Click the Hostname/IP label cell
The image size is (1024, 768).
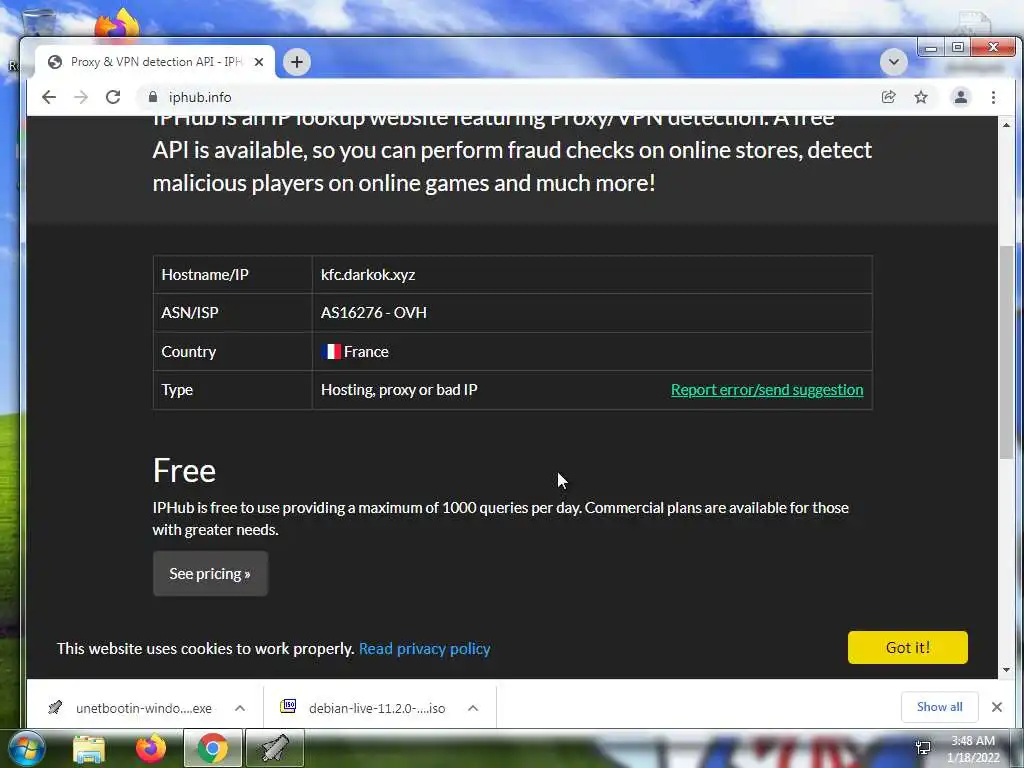point(232,275)
